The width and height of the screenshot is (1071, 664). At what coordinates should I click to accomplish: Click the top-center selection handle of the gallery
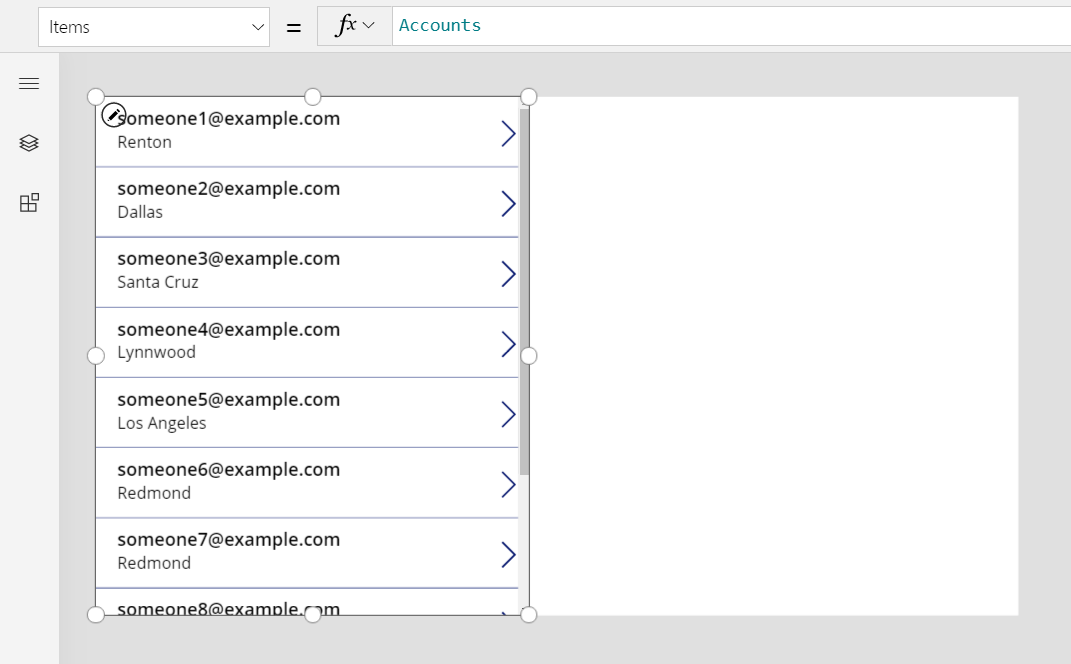click(312, 96)
